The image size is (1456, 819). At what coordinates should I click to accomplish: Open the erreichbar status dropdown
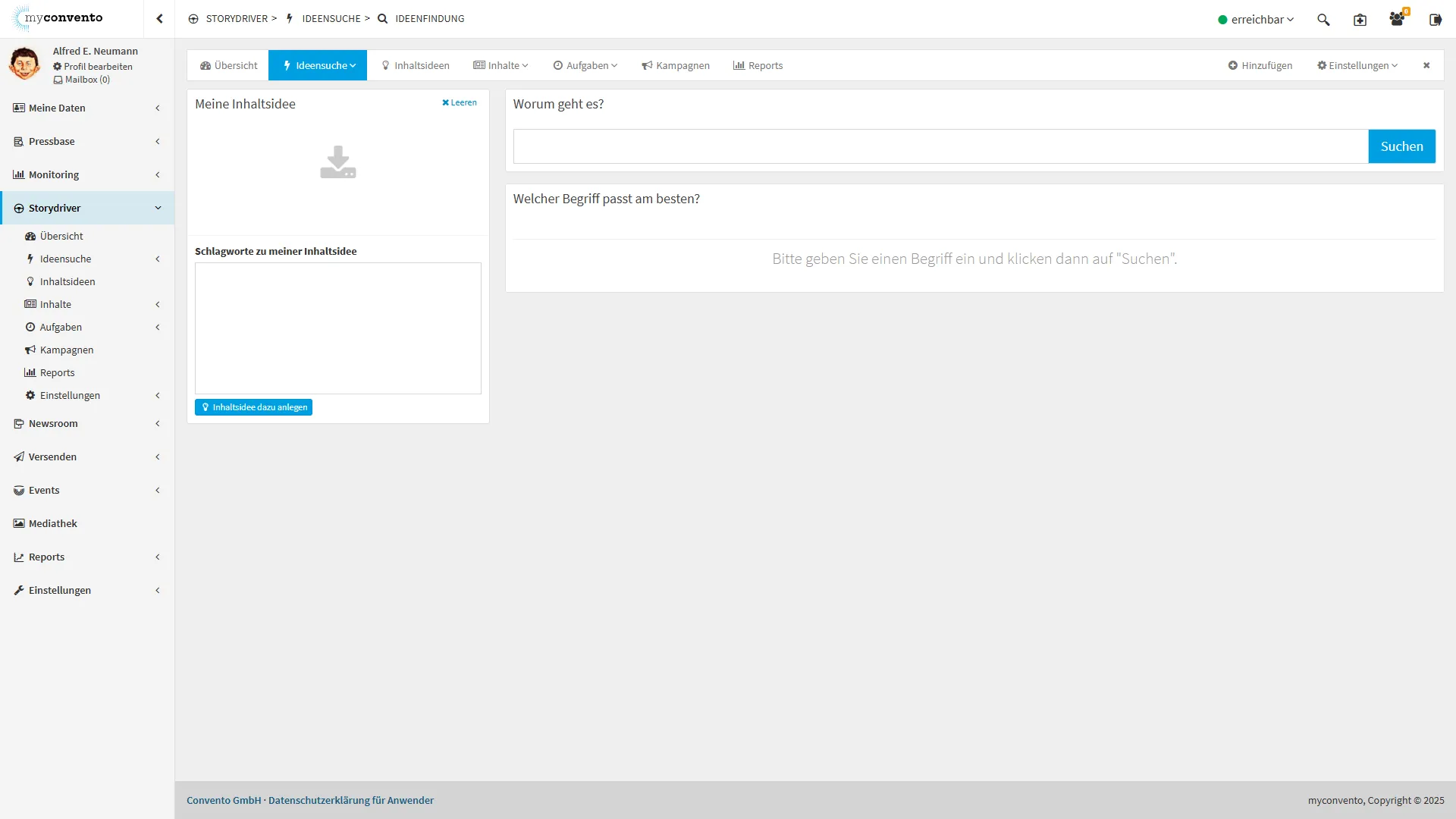point(1256,20)
